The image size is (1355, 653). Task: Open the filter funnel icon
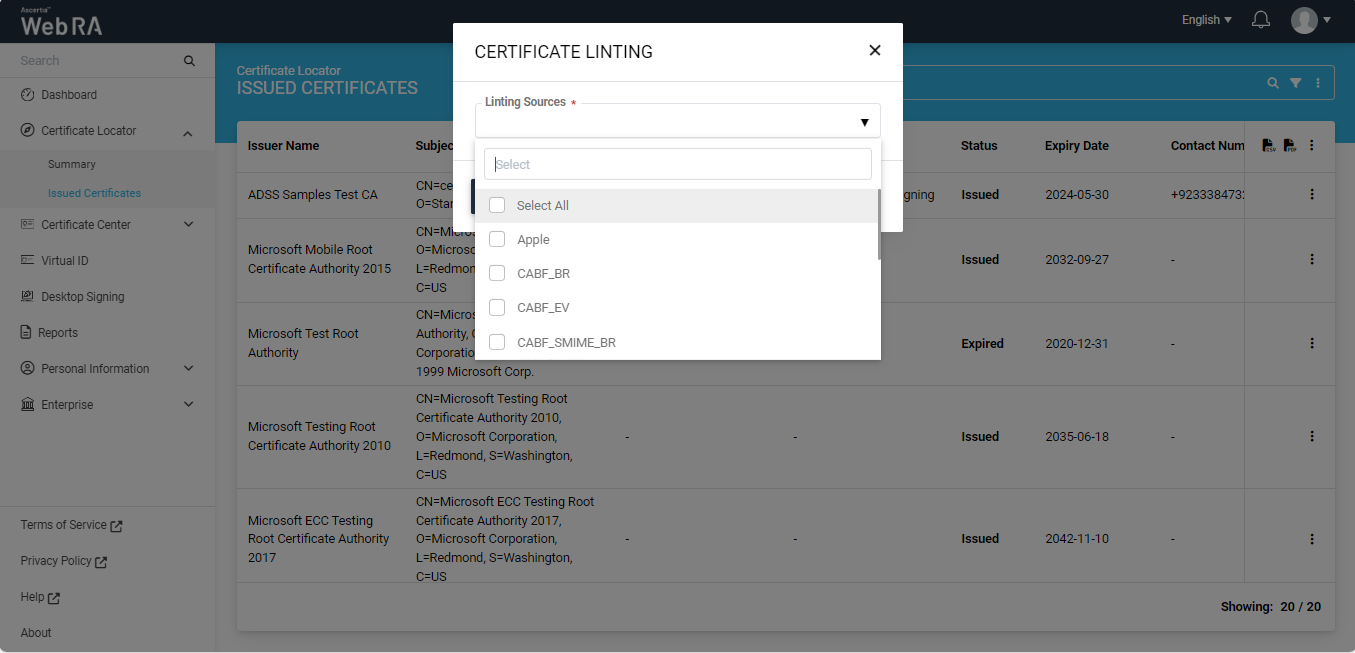1296,83
